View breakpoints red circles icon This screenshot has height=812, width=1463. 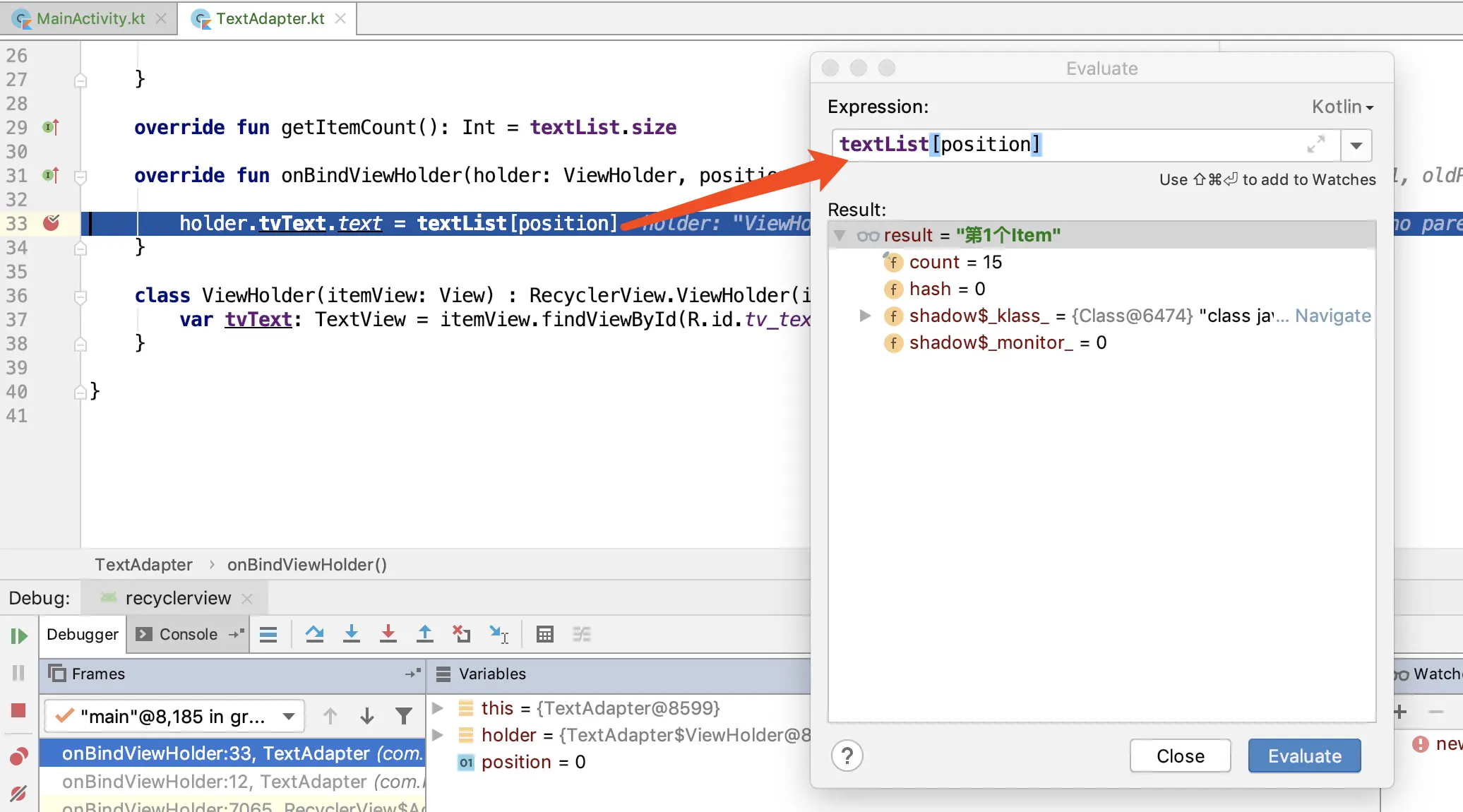19,756
